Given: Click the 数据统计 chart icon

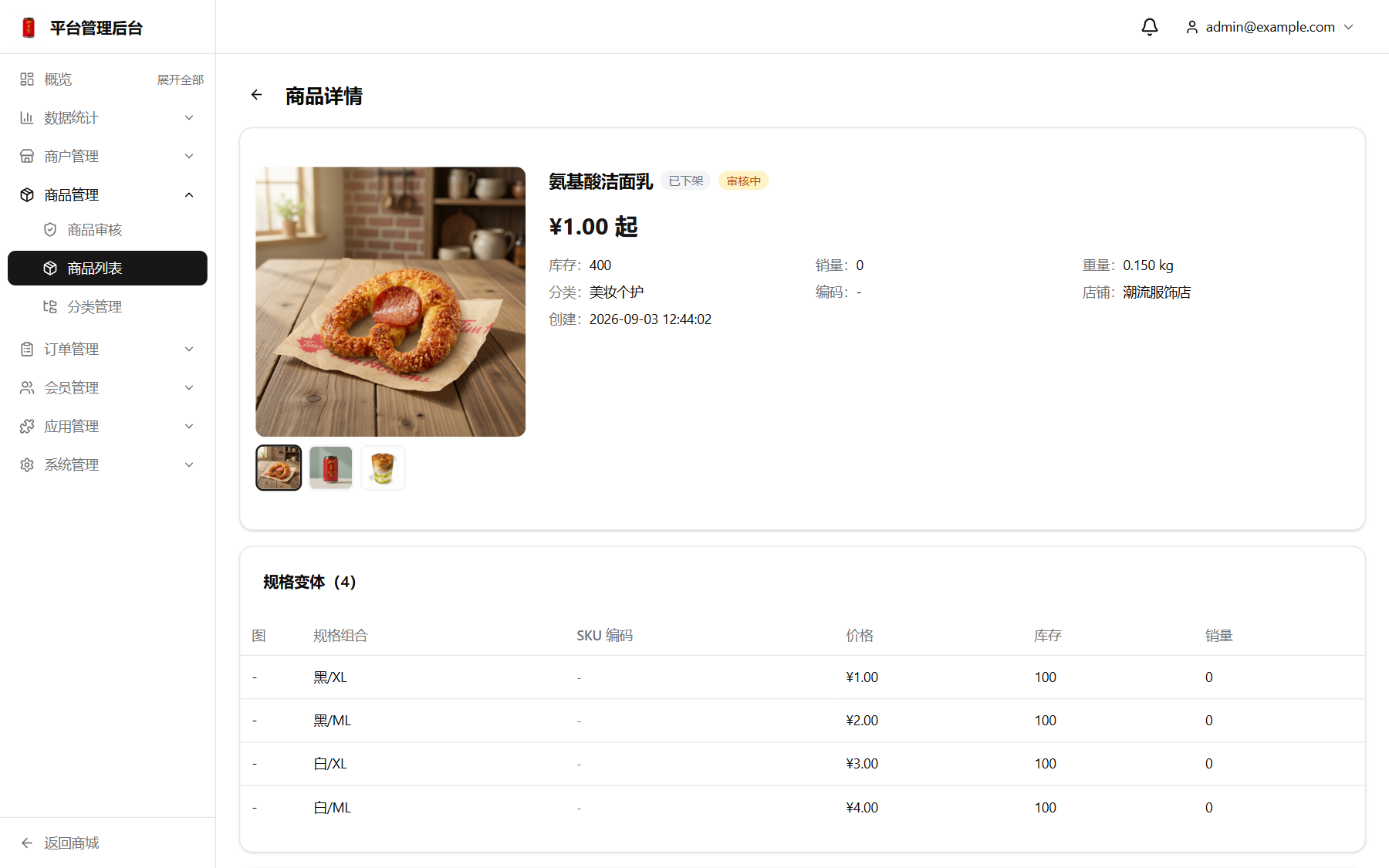Looking at the screenshot, I should click(x=27, y=117).
